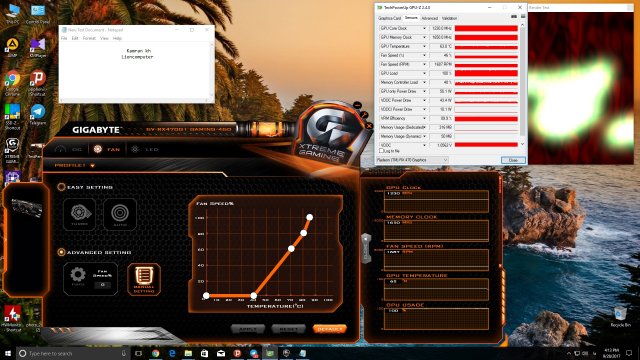Choose the Fixed fan speed gear icon
The height and width of the screenshot is (360, 640).
point(78,277)
